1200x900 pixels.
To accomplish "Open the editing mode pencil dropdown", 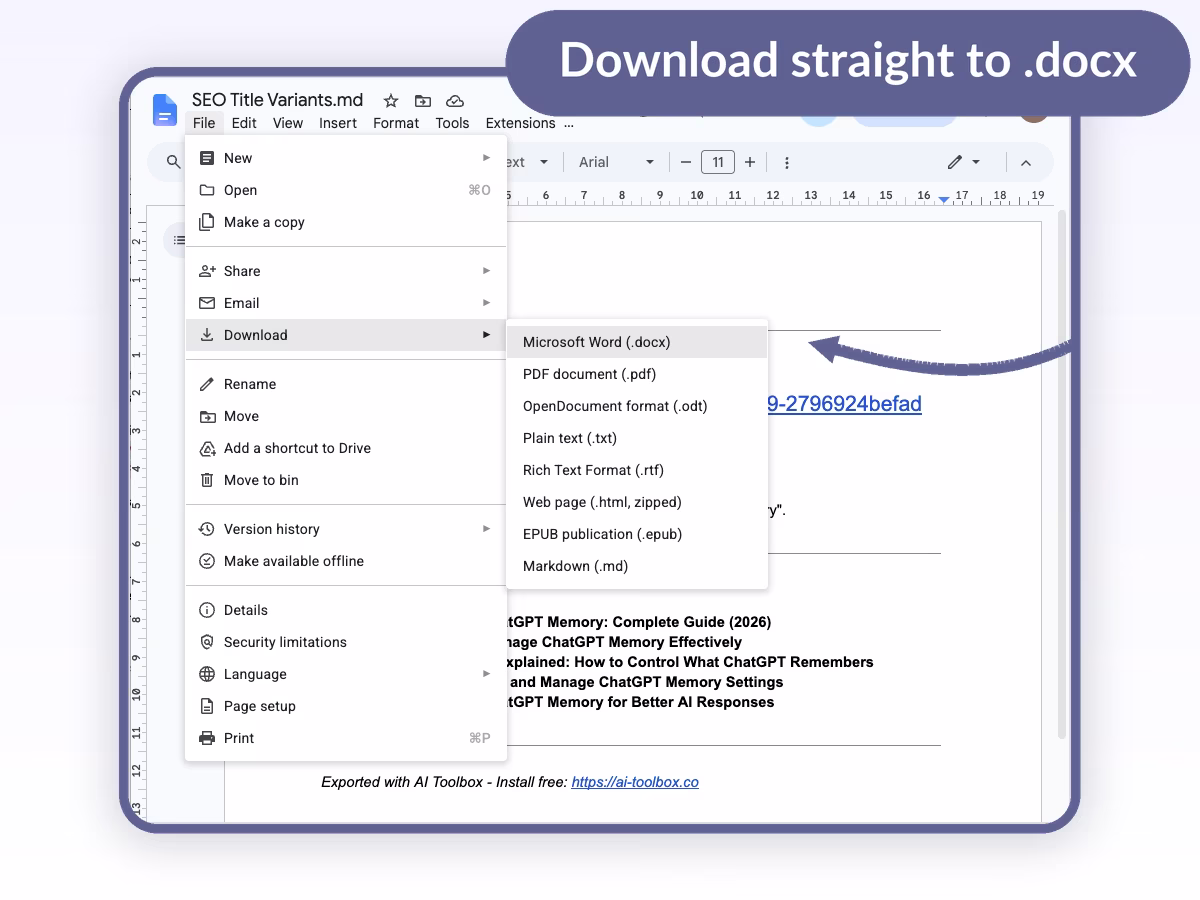I will pos(964,162).
